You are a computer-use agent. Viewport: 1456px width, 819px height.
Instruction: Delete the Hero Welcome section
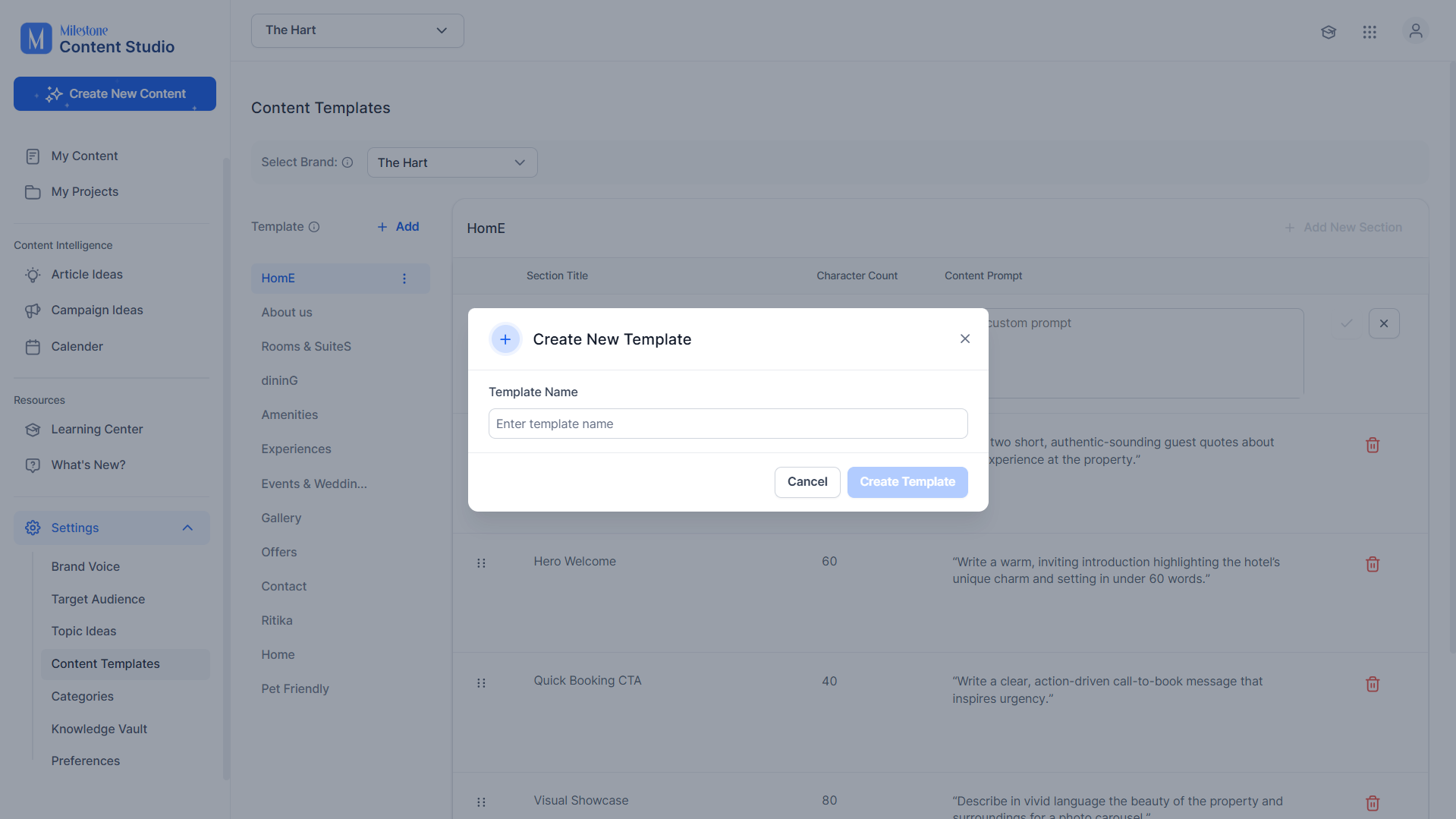pyautogui.click(x=1373, y=564)
